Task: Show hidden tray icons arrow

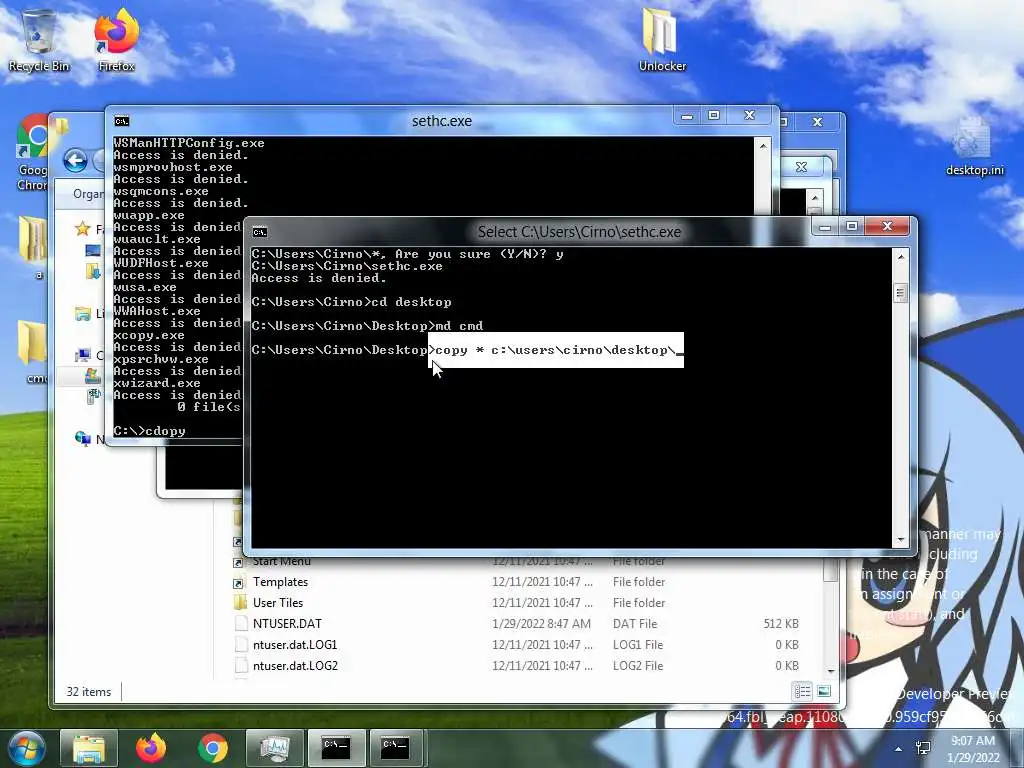Action: coord(899,748)
